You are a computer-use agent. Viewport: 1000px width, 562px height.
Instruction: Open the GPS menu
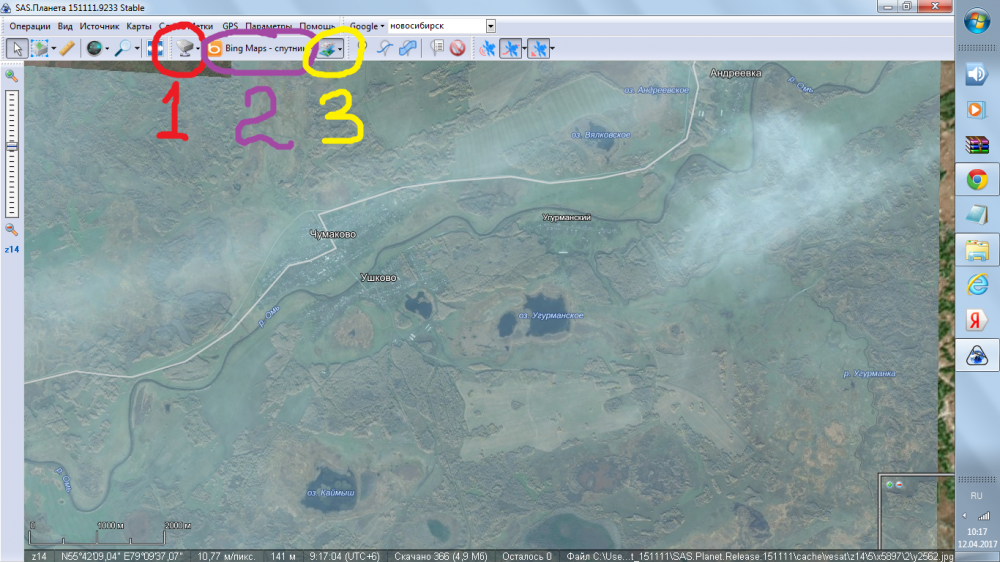coord(230,26)
